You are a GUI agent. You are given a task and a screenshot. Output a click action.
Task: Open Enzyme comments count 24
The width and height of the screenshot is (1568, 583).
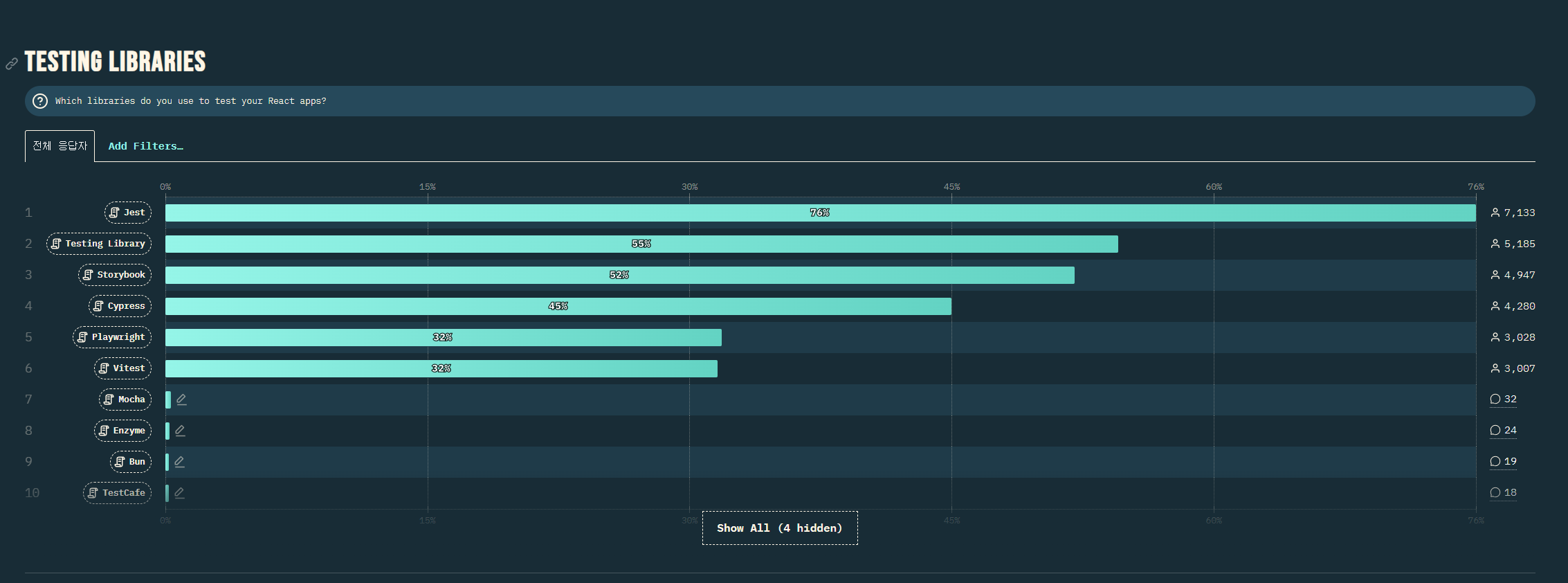pyautogui.click(x=1503, y=431)
